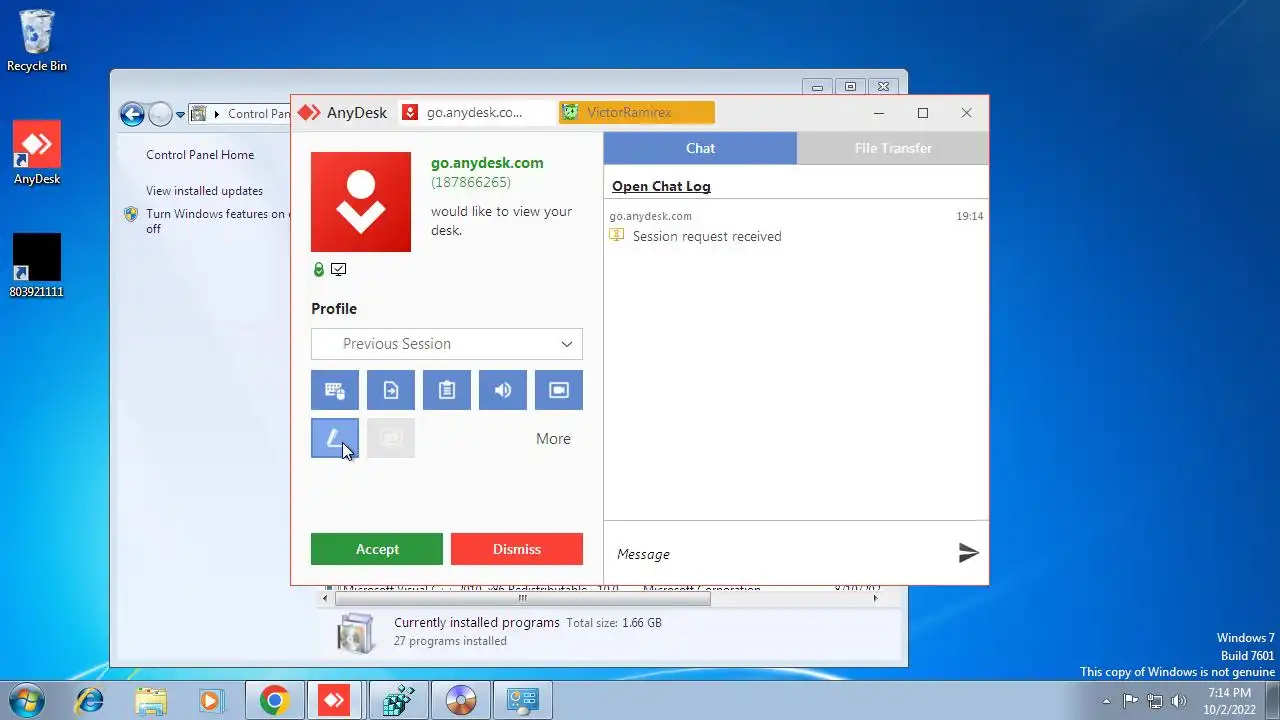Viewport: 1280px width, 720px height.
Task: Click the AnyDesk taskbar button
Action: click(x=334, y=701)
